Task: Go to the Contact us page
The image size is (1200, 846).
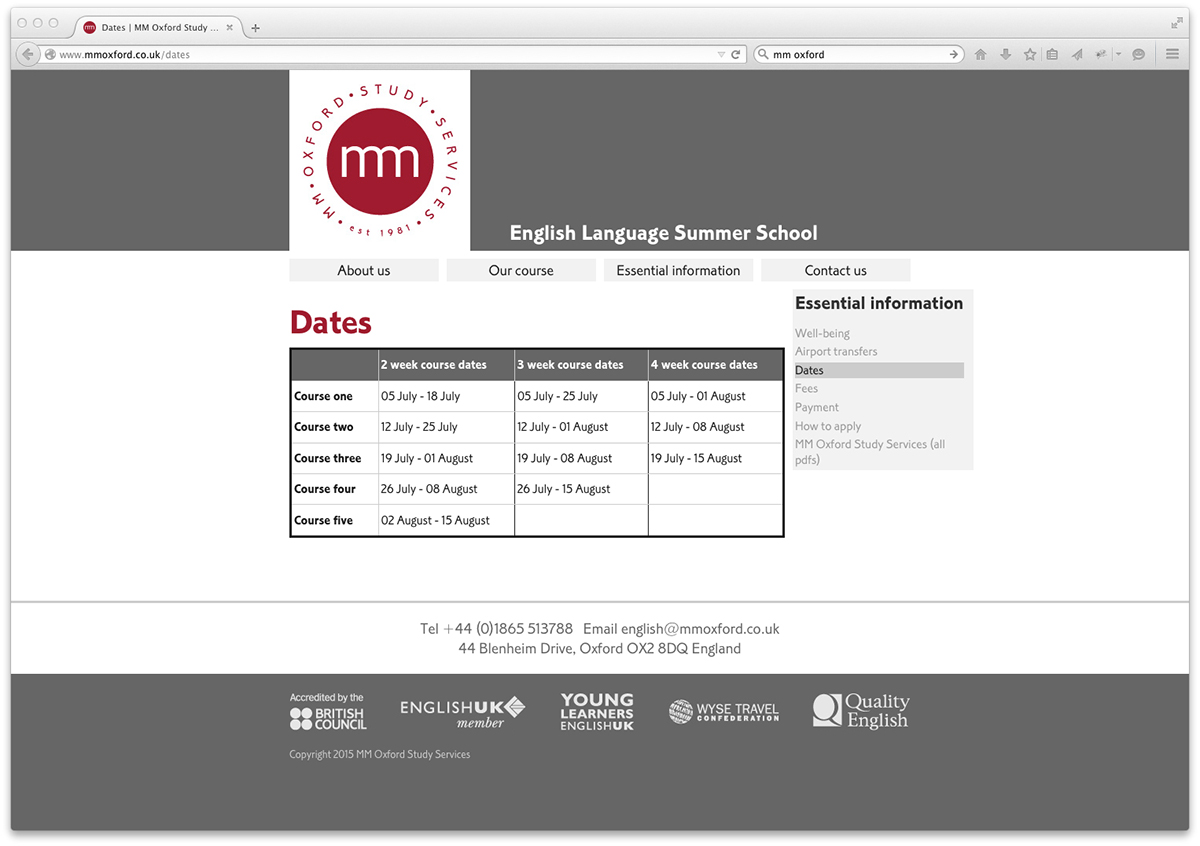Action: [x=835, y=270]
